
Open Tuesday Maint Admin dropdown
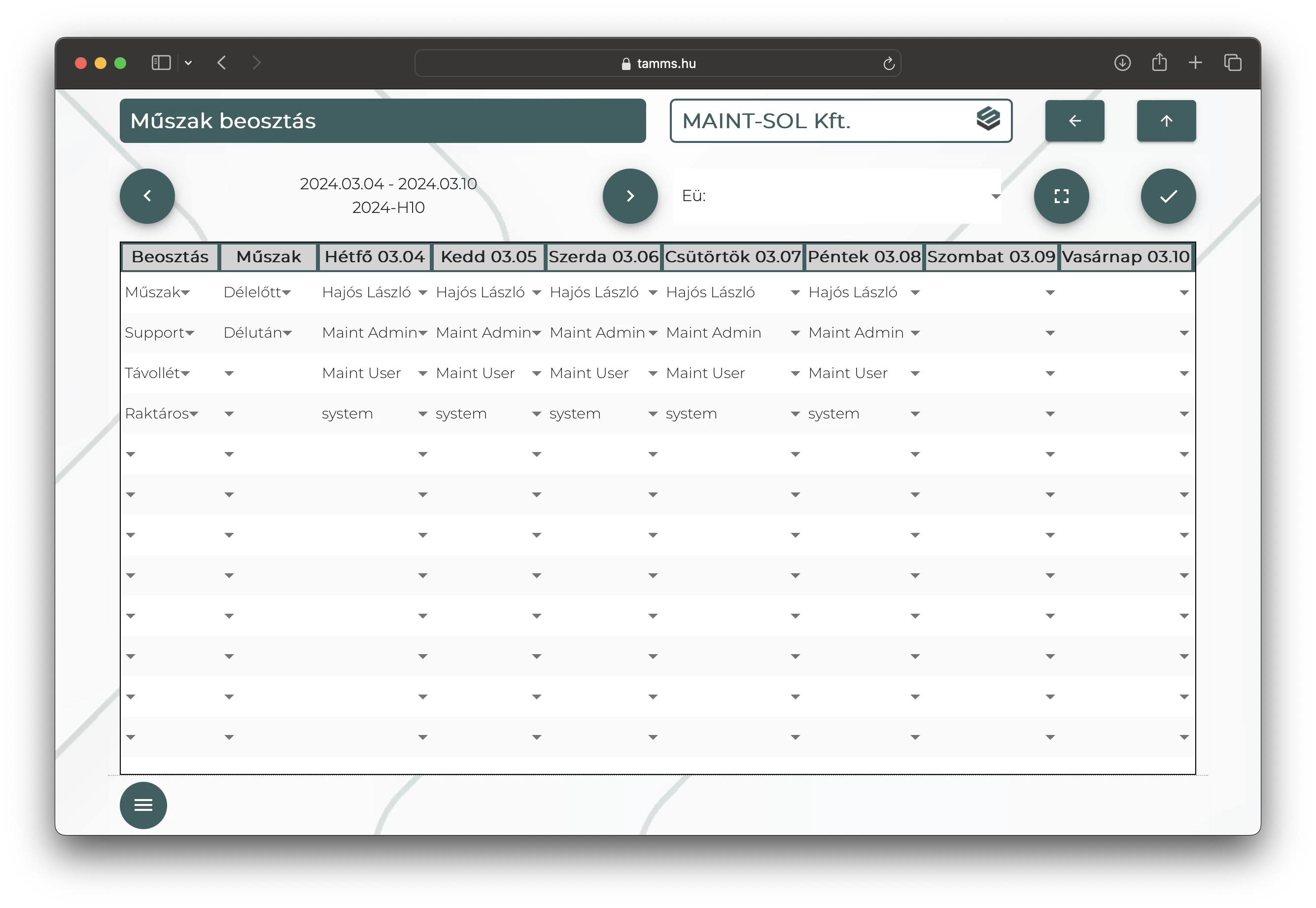point(488,333)
